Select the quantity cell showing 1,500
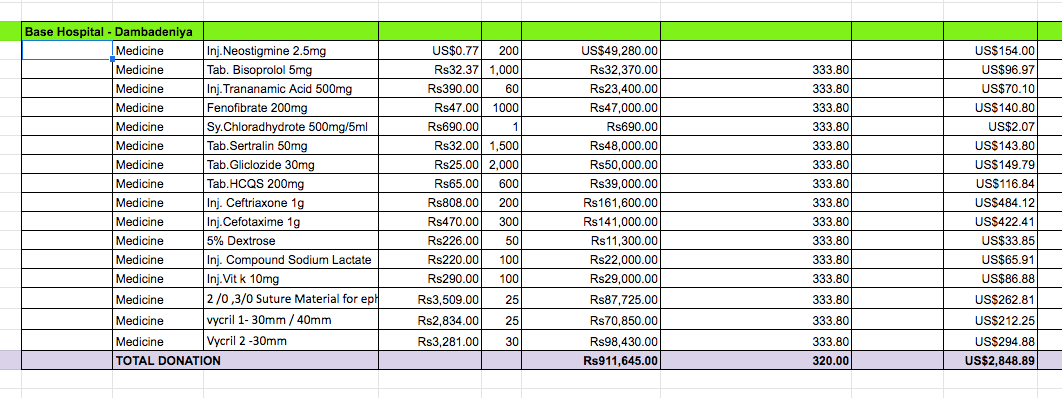1062x398 pixels. (502, 145)
